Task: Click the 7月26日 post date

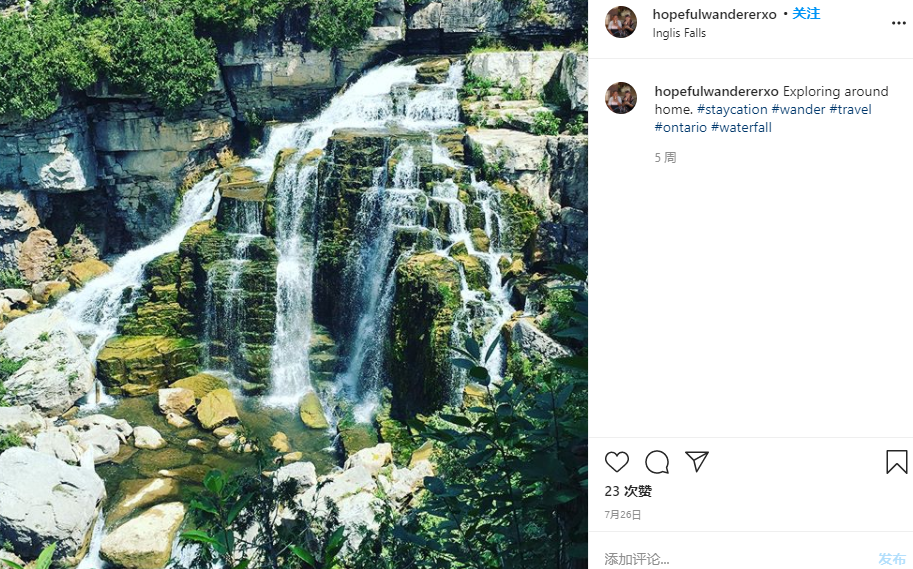Action: [x=622, y=515]
